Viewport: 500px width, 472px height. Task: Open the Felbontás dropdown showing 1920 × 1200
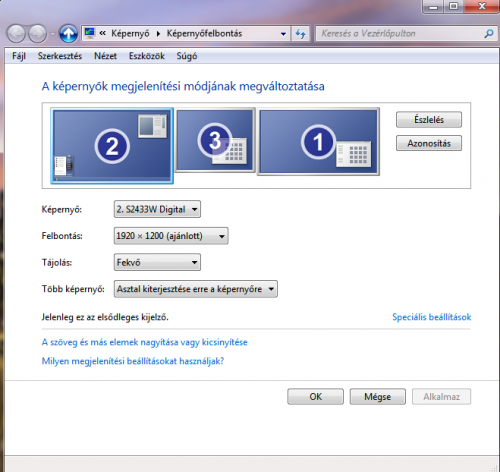click(171, 236)
